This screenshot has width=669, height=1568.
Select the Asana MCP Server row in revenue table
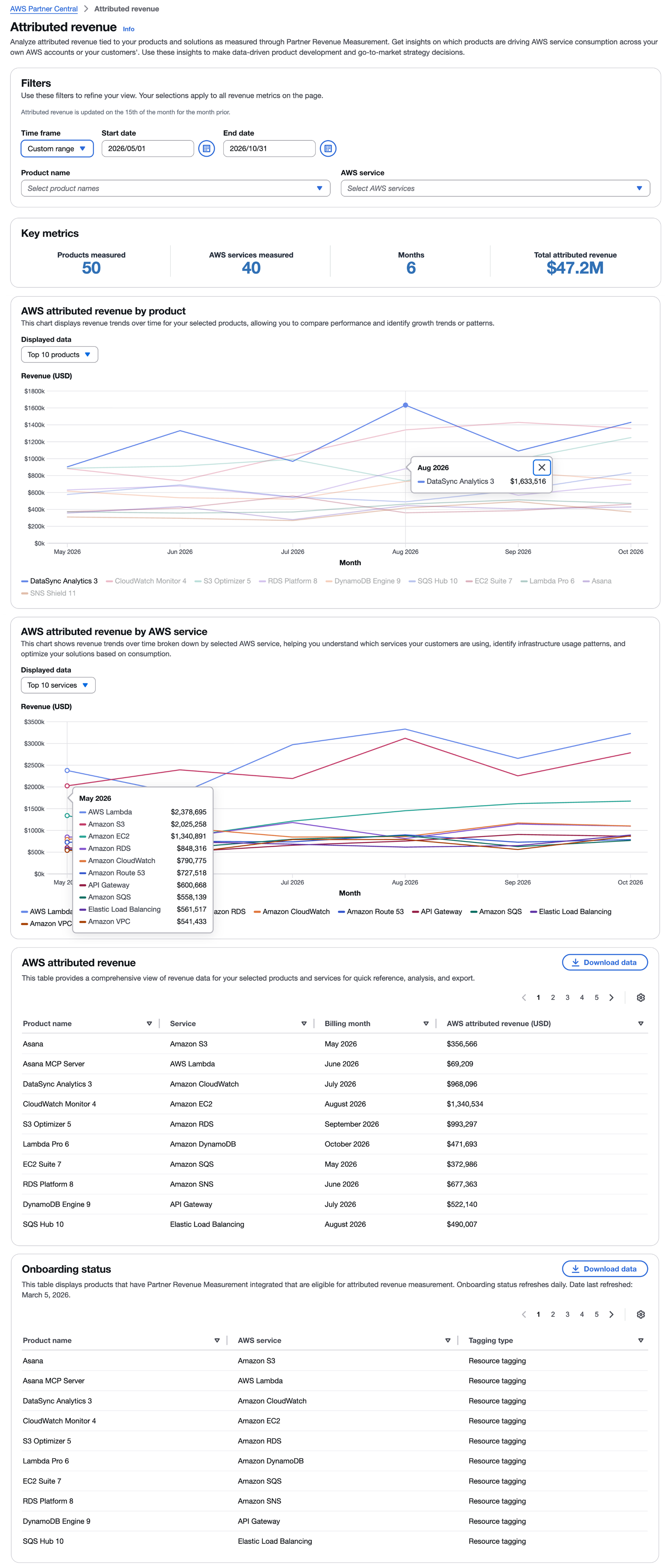click(335, 1064)
